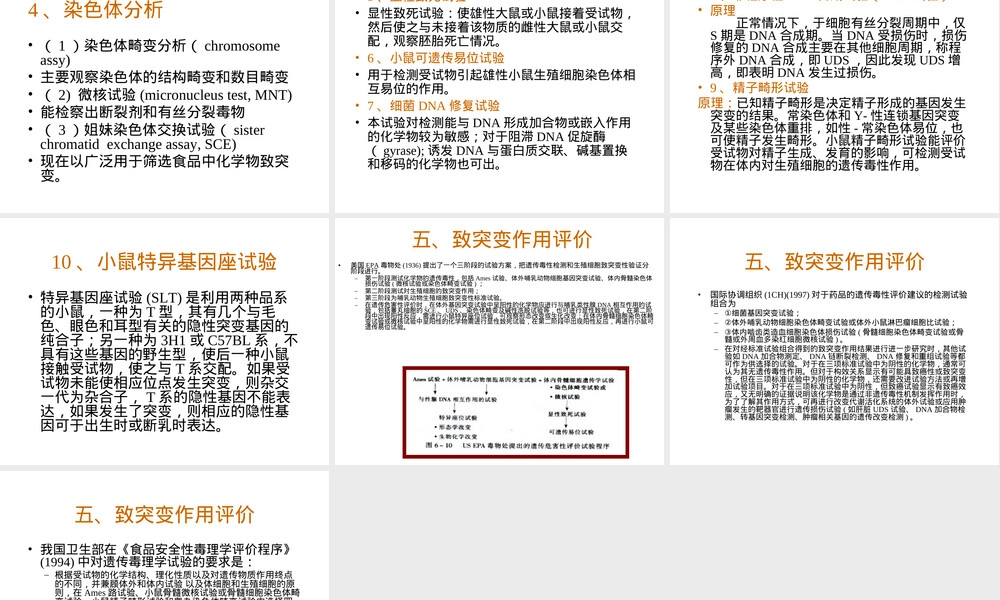The width and height of the screenshot is (1000, 600).
Task: Click '形态学改变' bullet in the diagram
Action: coord(455,427)
